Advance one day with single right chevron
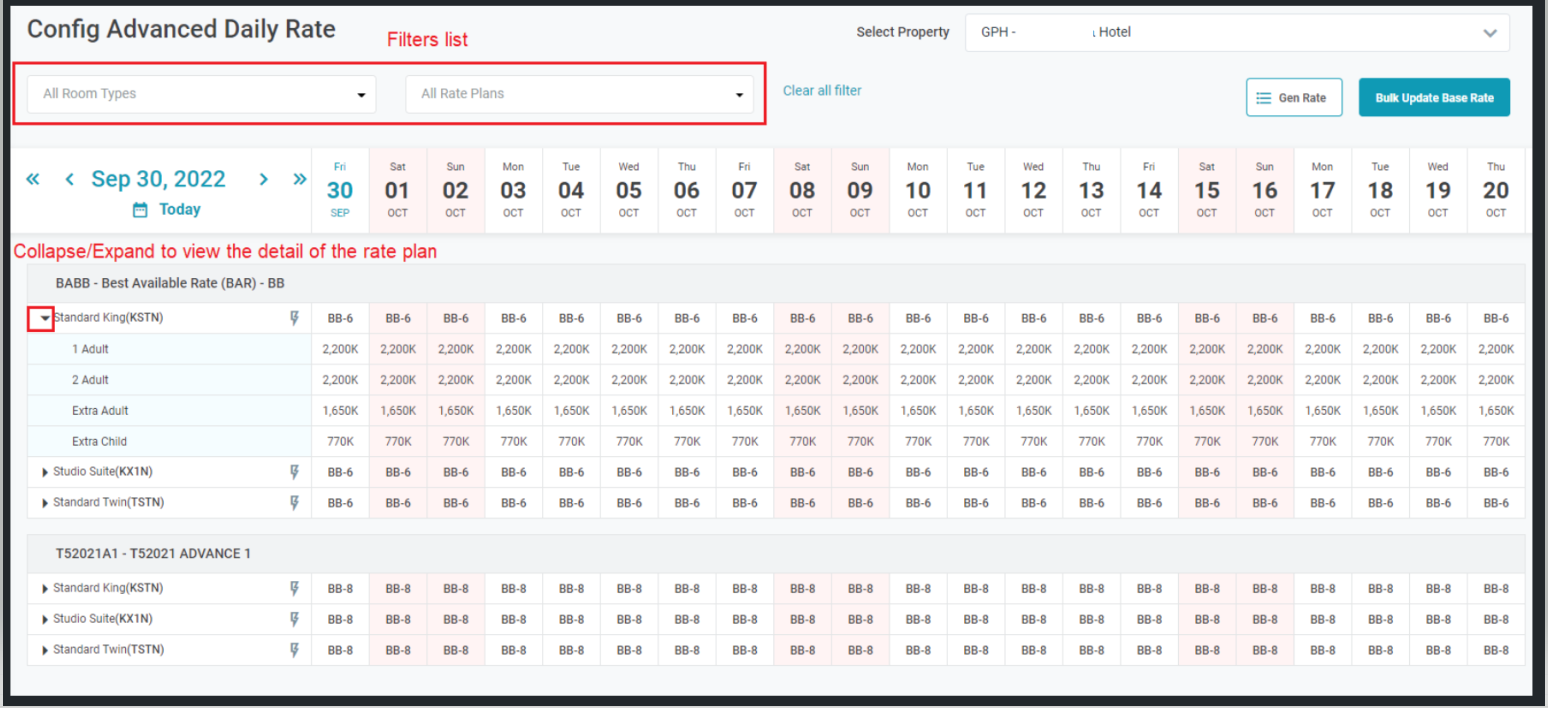 tap(264, 179)
